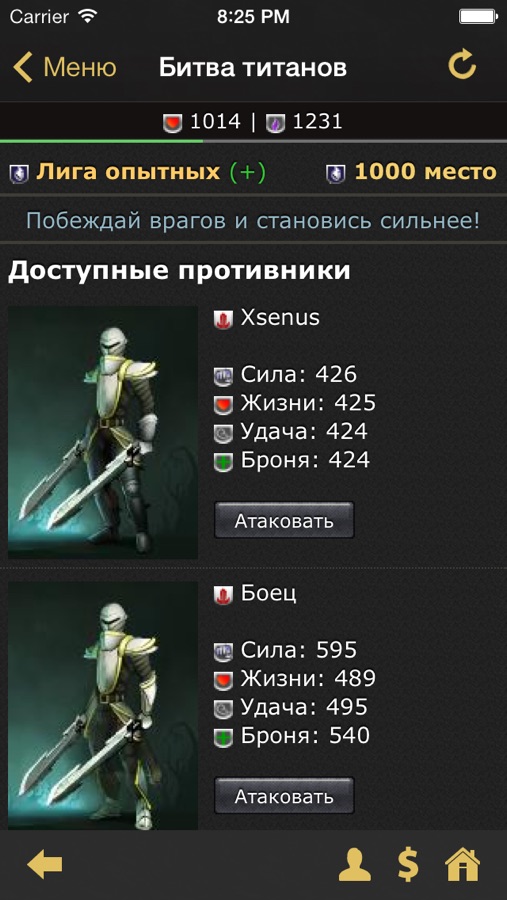Open the dollar sign shop icon
Image resolution: width=507 pixels, height=900 pixels.
pos(408,864)
